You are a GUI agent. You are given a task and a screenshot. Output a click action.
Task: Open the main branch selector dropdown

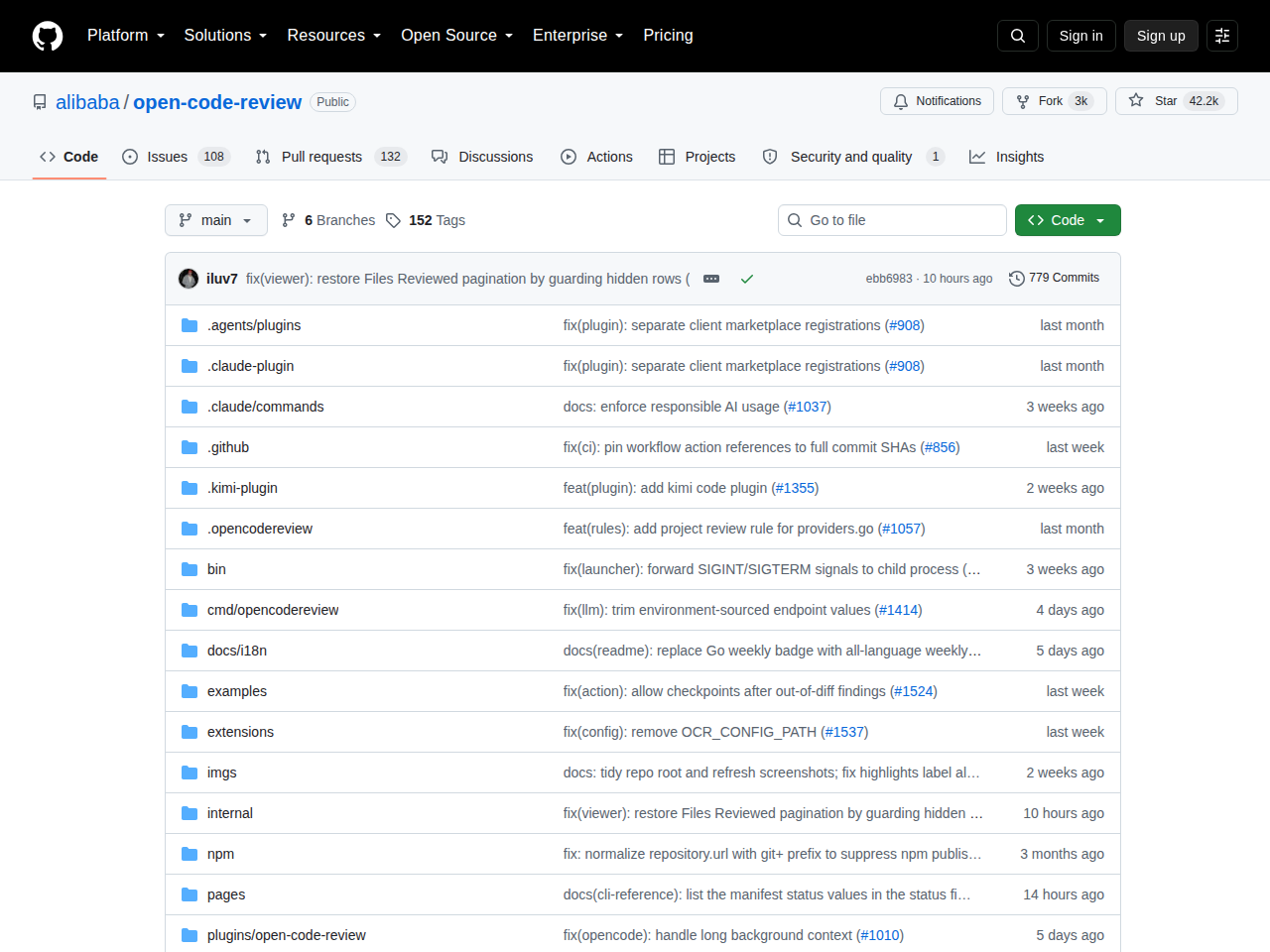[216, 220]
